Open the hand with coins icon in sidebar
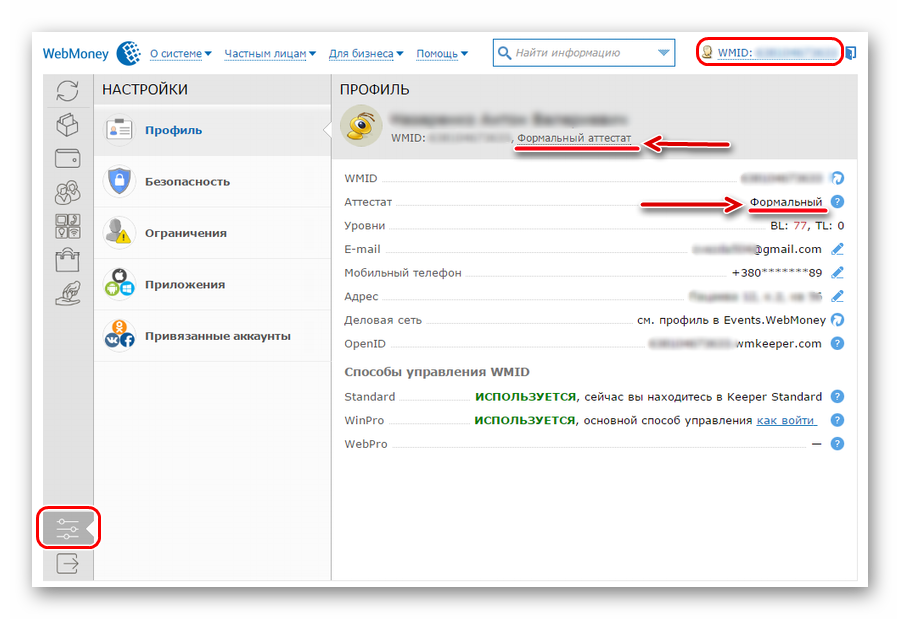This screenshot has height=619, width=900. [x=67, y=293]
